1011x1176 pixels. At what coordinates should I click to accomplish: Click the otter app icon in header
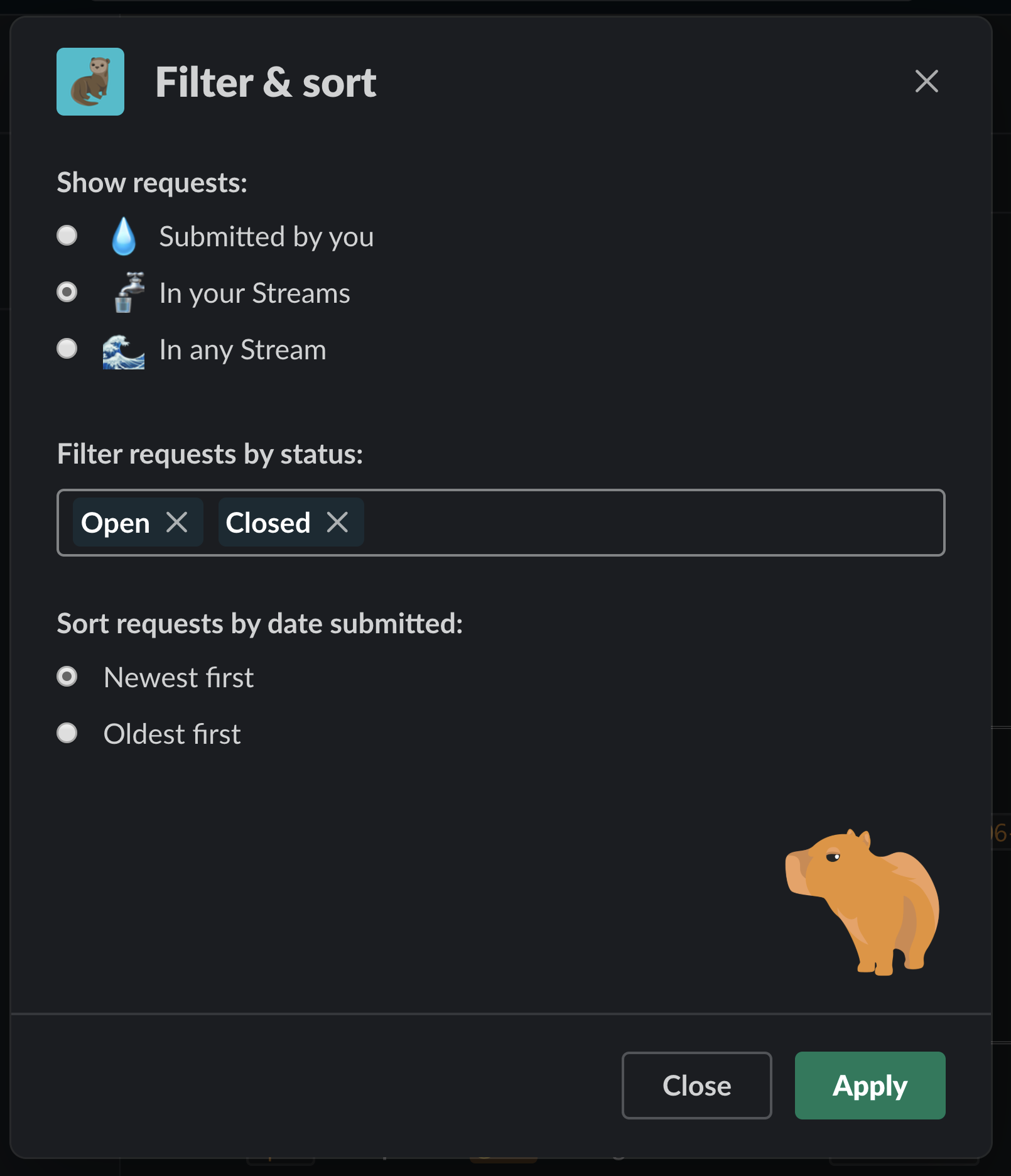click(x=90, y=82)
